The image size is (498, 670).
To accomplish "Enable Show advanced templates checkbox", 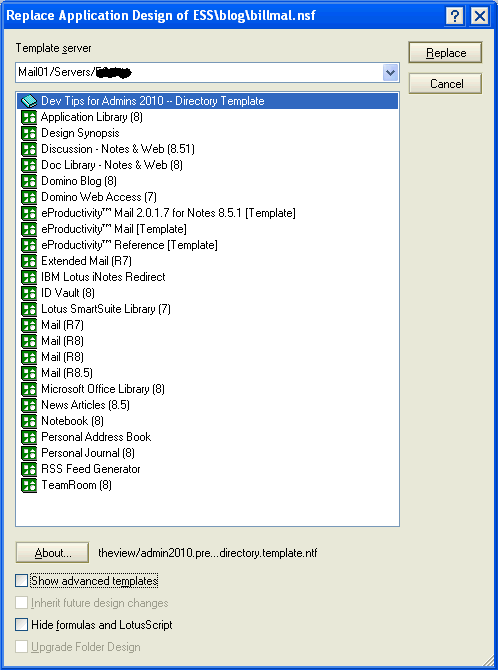I will 21,581.
